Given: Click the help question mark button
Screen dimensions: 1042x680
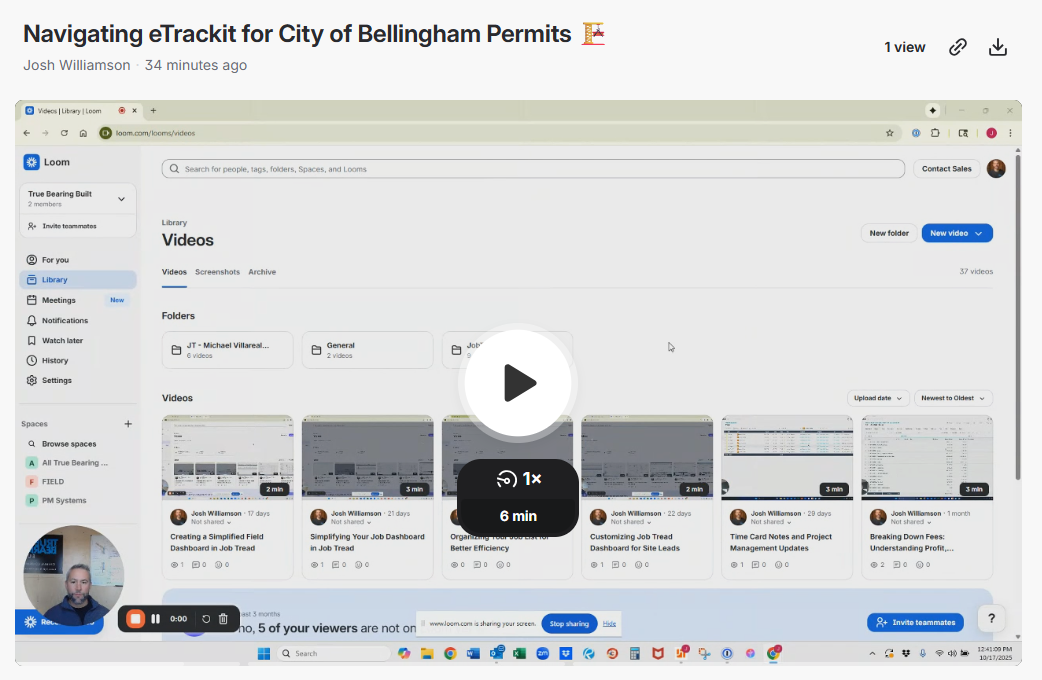Looking at the screenshot, I should [990, 618].
